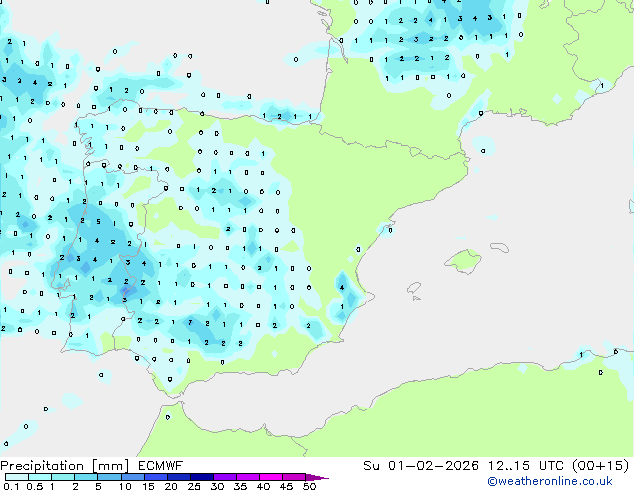Click the Ibiza island outline
The height and width of the screenshot is (490, 634).
tap(414, 288)
